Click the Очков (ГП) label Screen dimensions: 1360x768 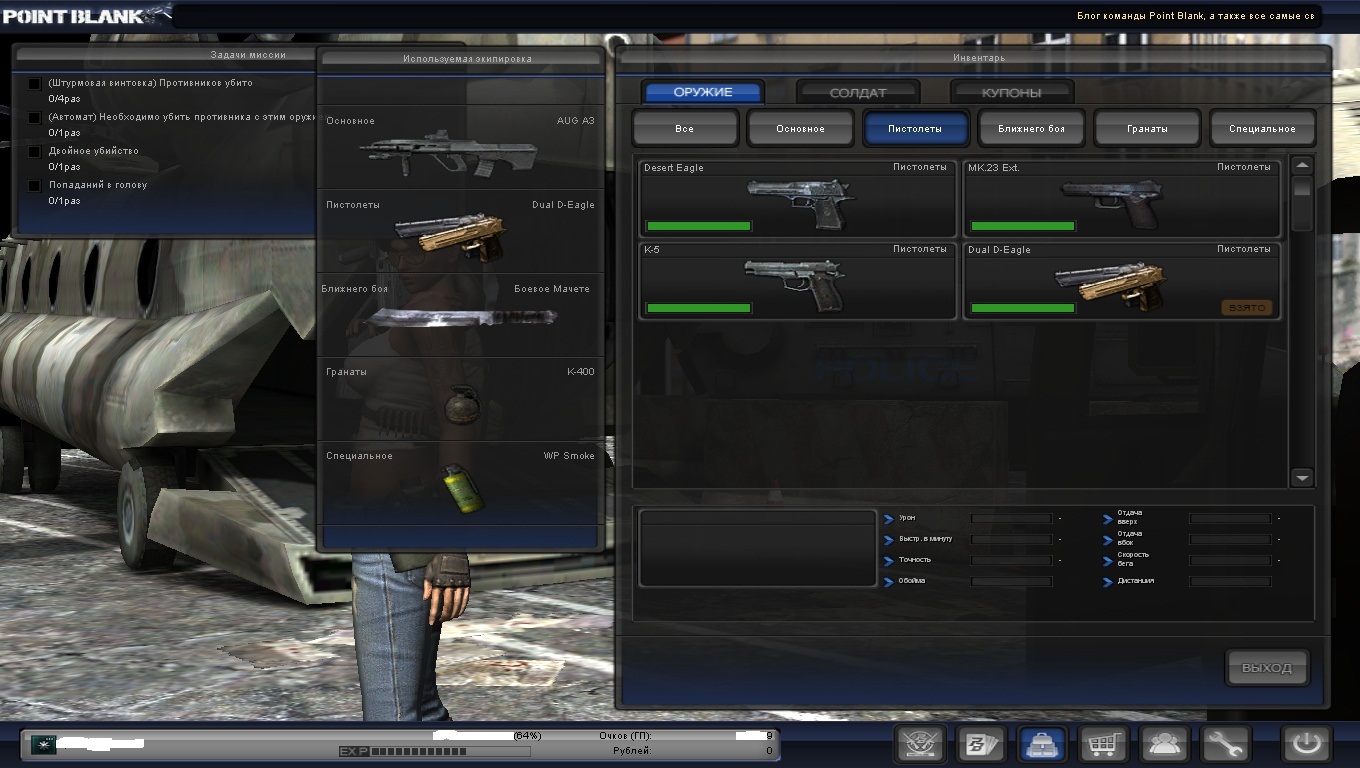tap(625, 736)
